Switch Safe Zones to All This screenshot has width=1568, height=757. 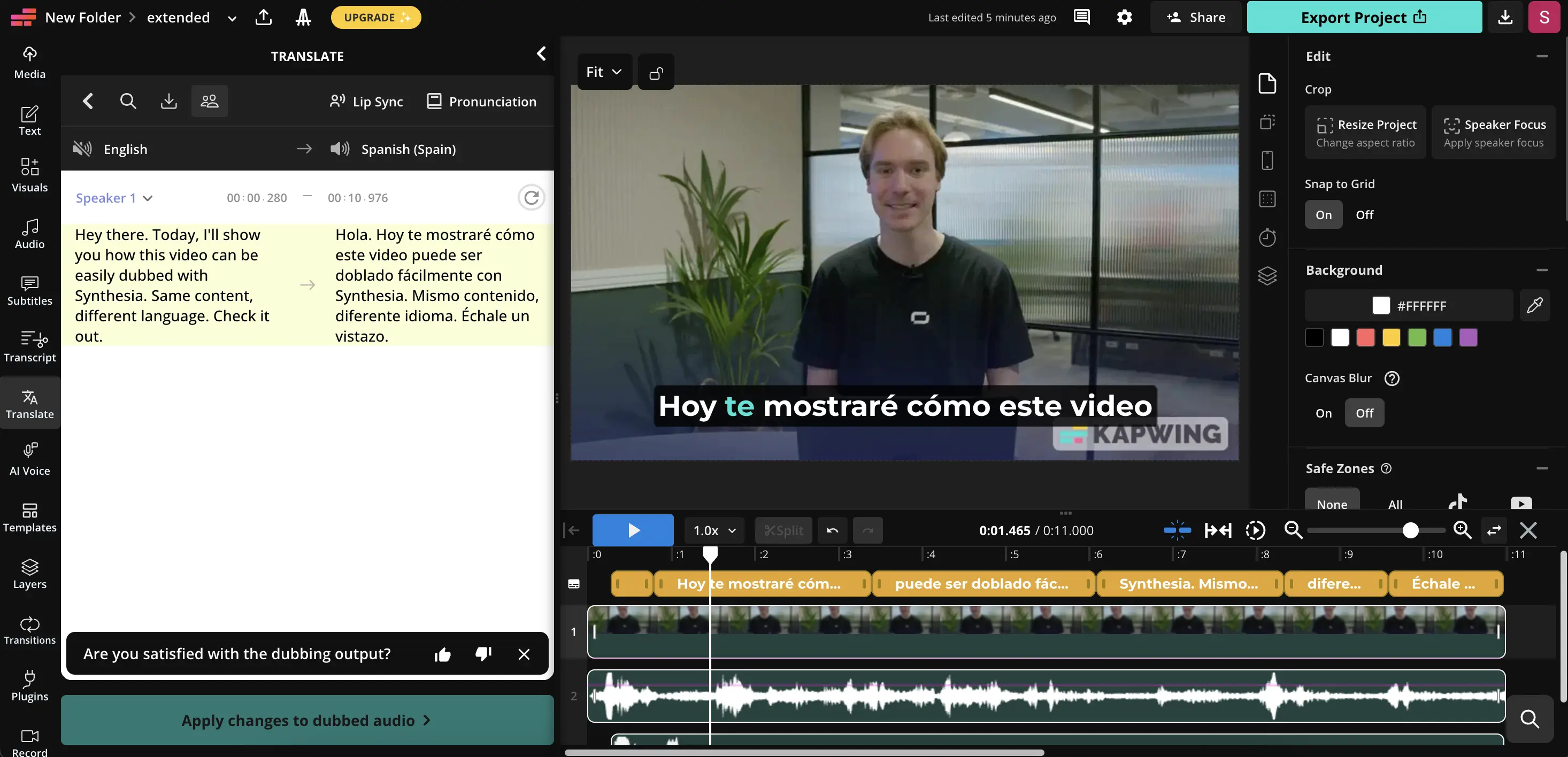point(1396,504)
